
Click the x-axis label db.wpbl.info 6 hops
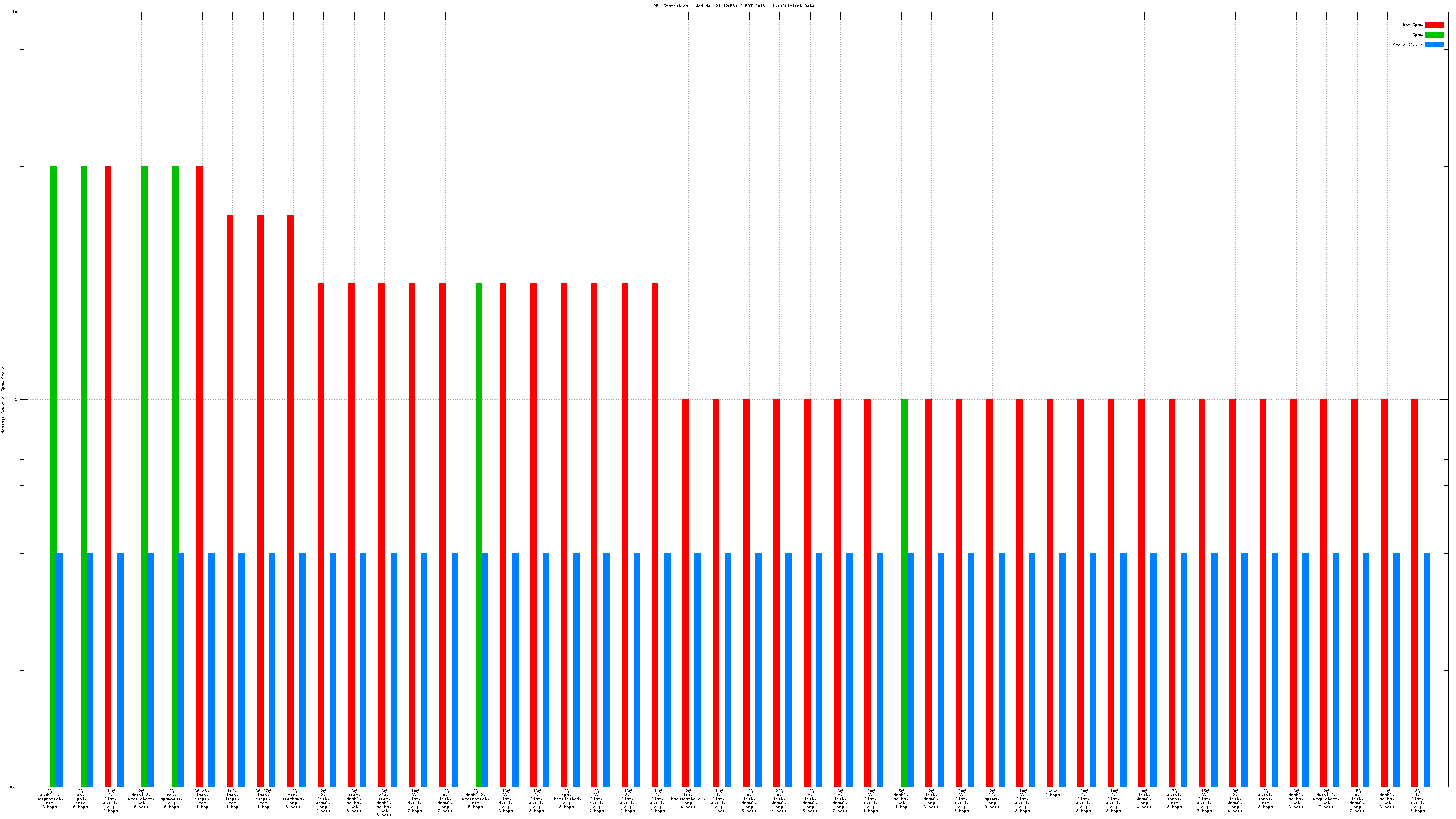tap(80, 799)
